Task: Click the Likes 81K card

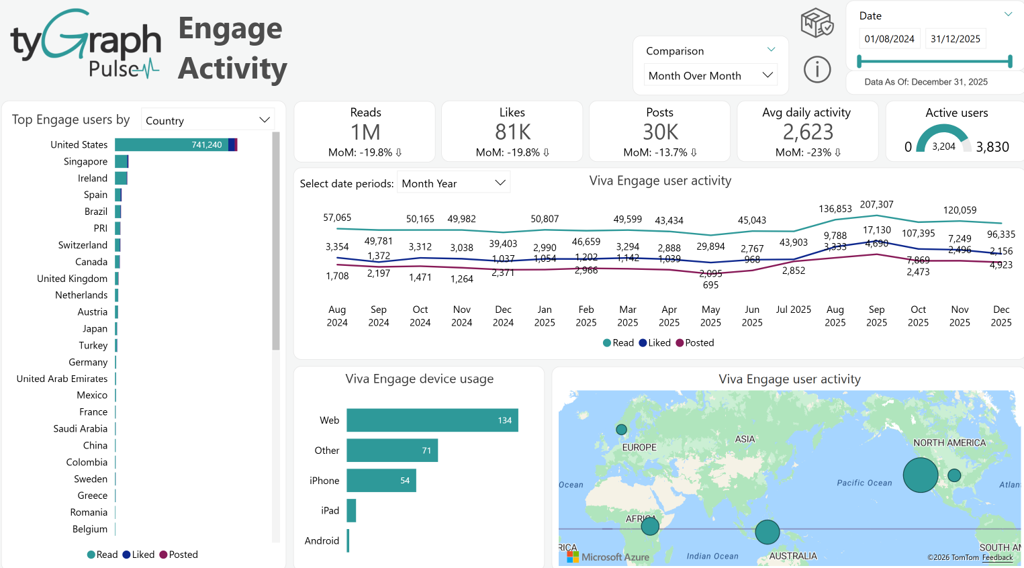Action: click(x=512, y=131)
